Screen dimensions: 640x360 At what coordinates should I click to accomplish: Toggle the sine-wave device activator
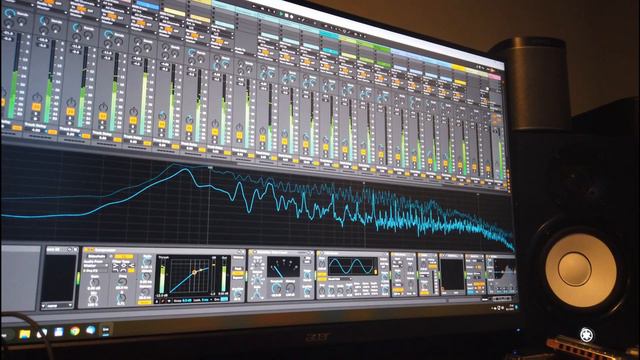click(x=318, y=253)
